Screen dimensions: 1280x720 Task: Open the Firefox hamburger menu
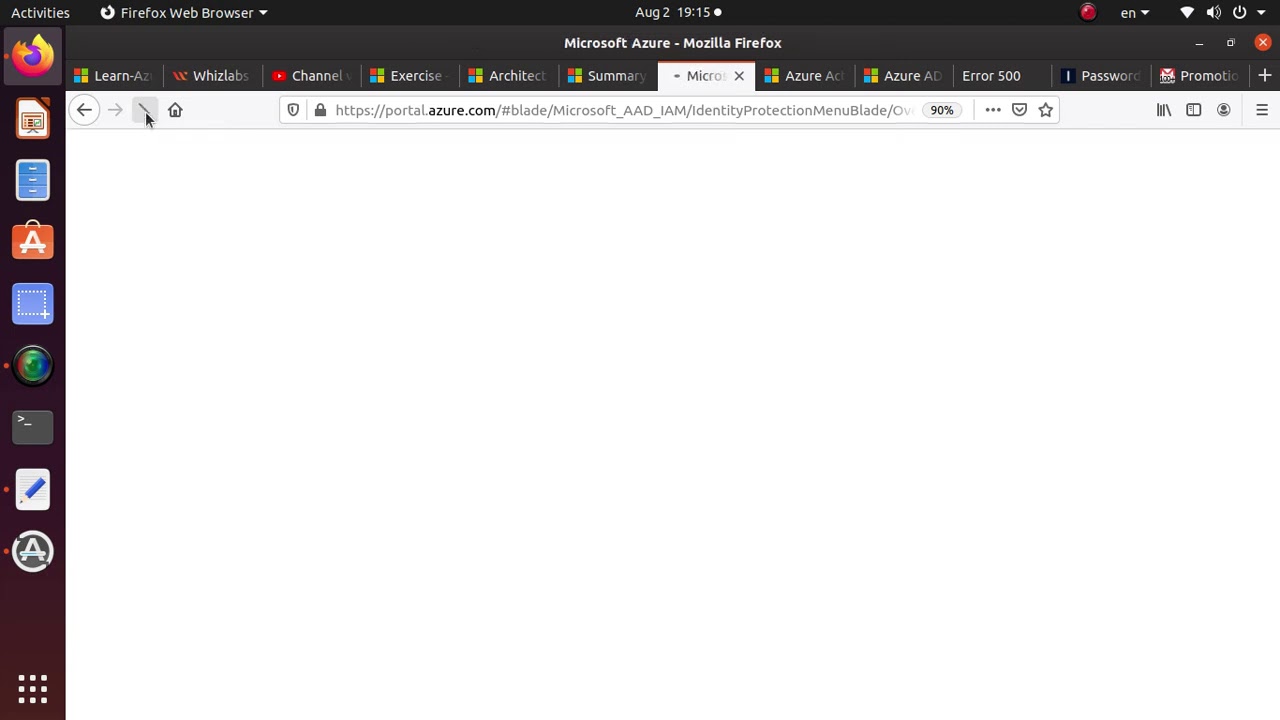click(x=1262, y=110)
